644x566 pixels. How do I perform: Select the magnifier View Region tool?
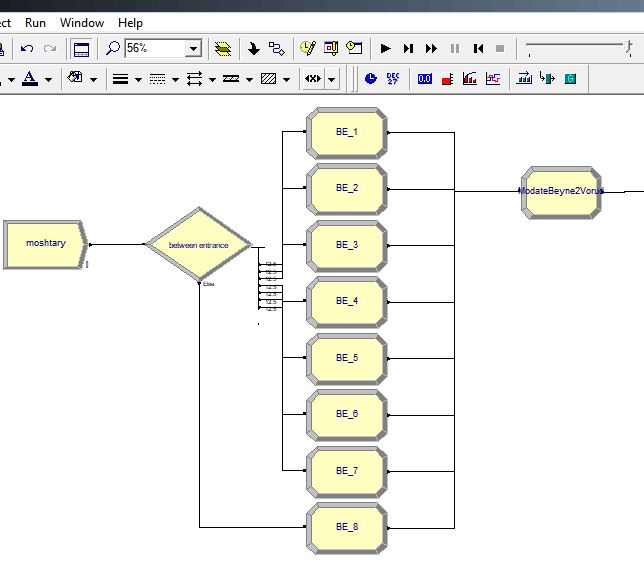pyautogui.click(x=113, y=48)
